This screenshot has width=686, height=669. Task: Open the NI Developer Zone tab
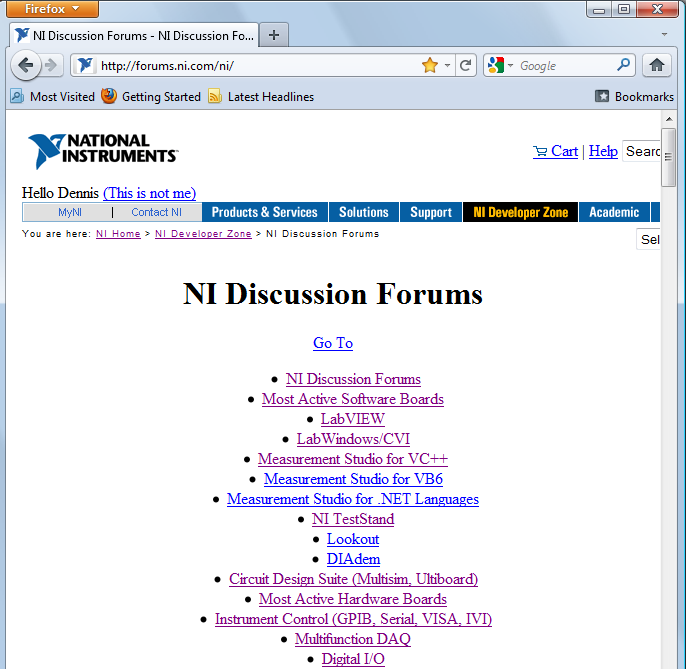tap(521, 212)
